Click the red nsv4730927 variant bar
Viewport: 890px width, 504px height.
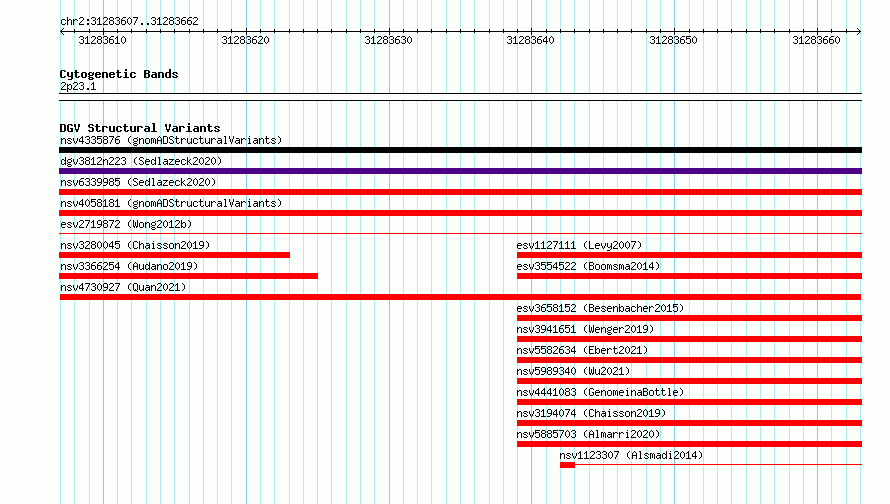tap(460, 297)
